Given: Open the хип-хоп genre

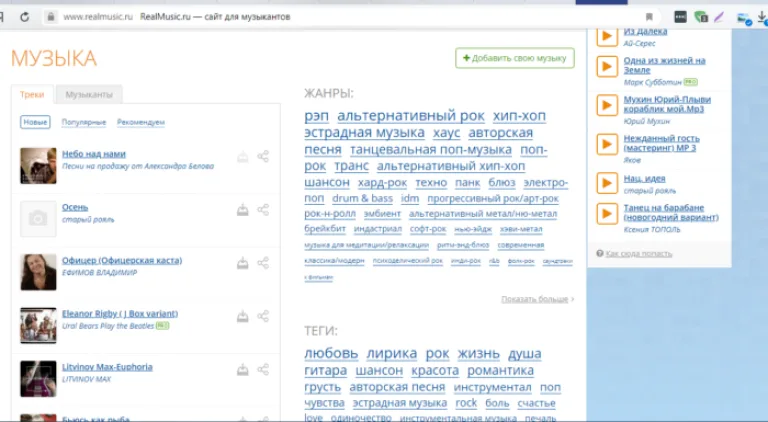Looking at the screenshot, I should [519, 116].
